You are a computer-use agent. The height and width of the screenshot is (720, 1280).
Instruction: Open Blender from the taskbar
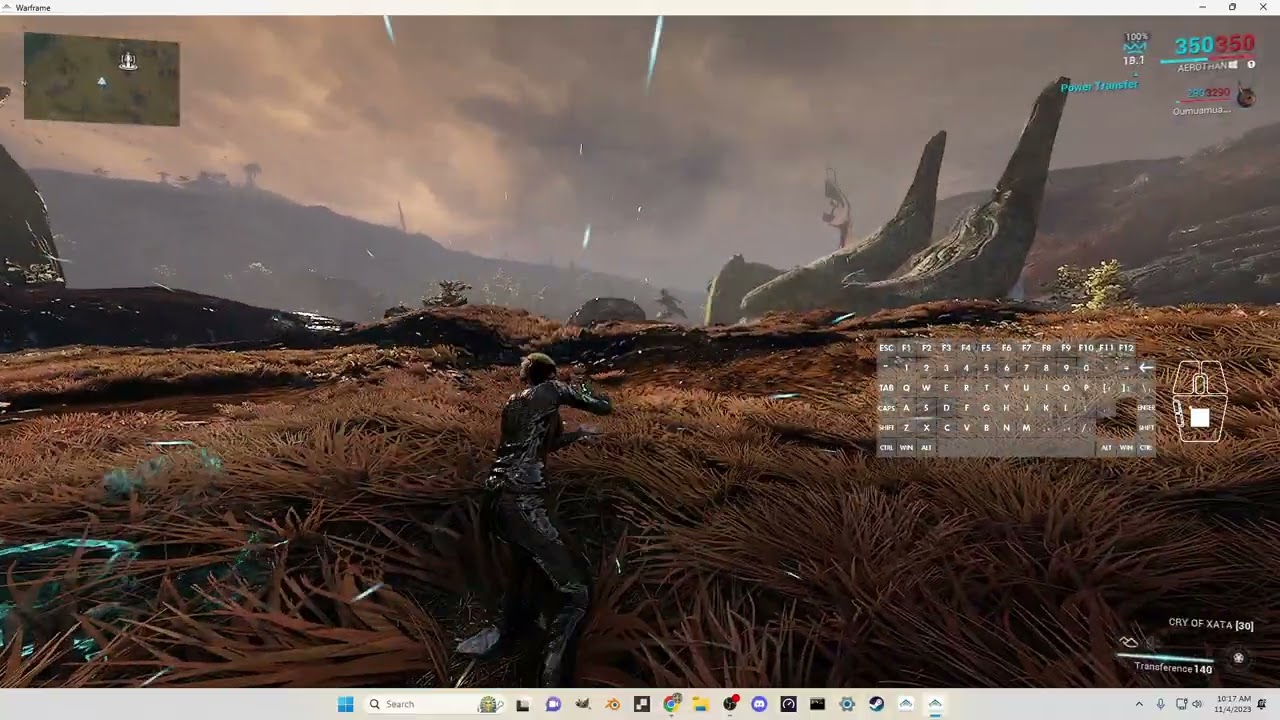click(x=612, y=704)
